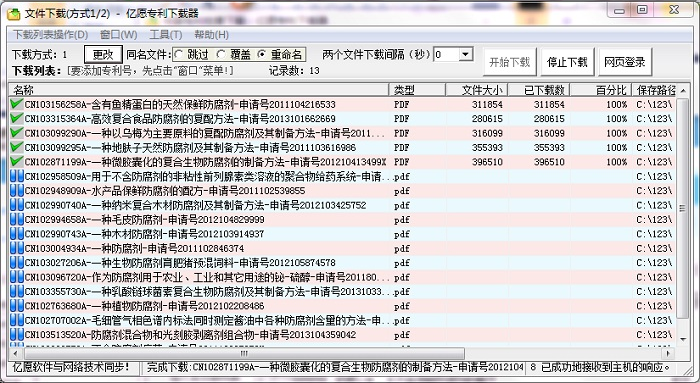Click blue pending icon of CN103027206A row
This screenshot has height=383, width=700.
point(17,262)
